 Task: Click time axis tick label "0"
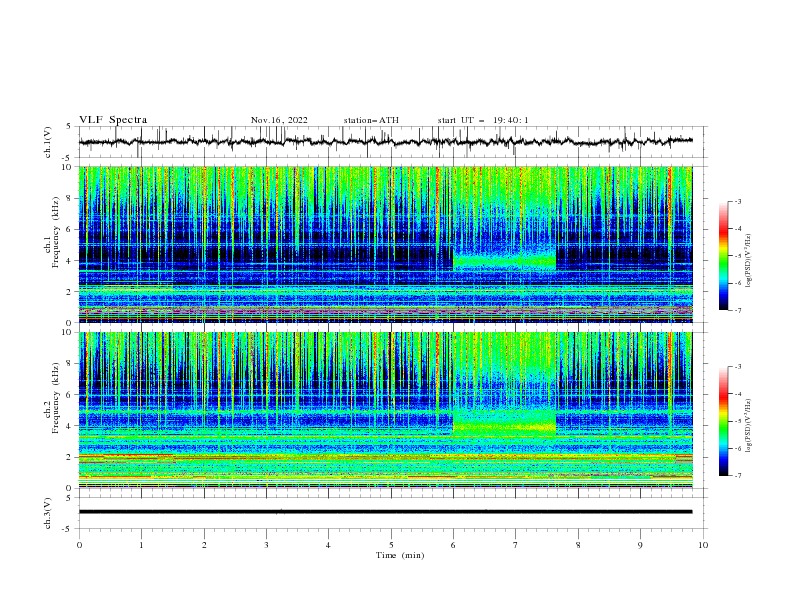(x=79, y=545)
